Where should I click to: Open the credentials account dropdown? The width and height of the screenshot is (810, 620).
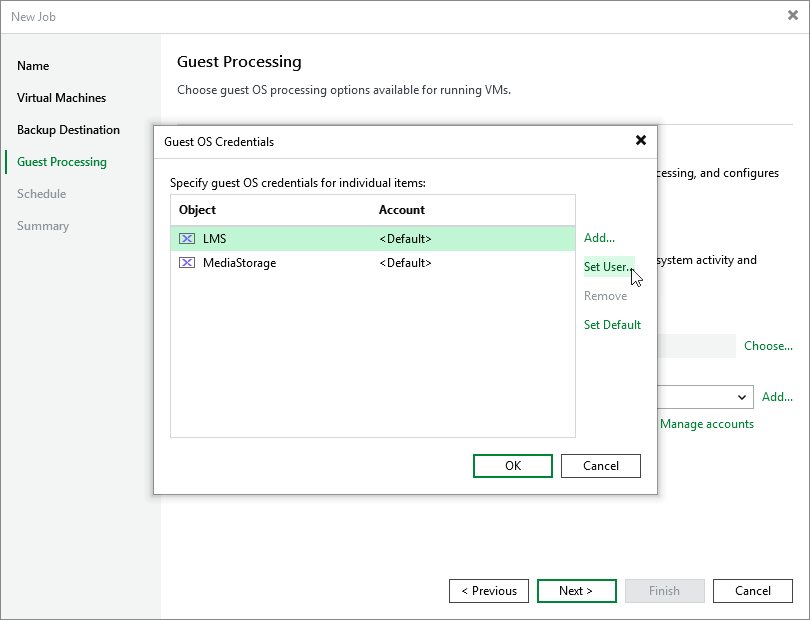tap(741, 397)
